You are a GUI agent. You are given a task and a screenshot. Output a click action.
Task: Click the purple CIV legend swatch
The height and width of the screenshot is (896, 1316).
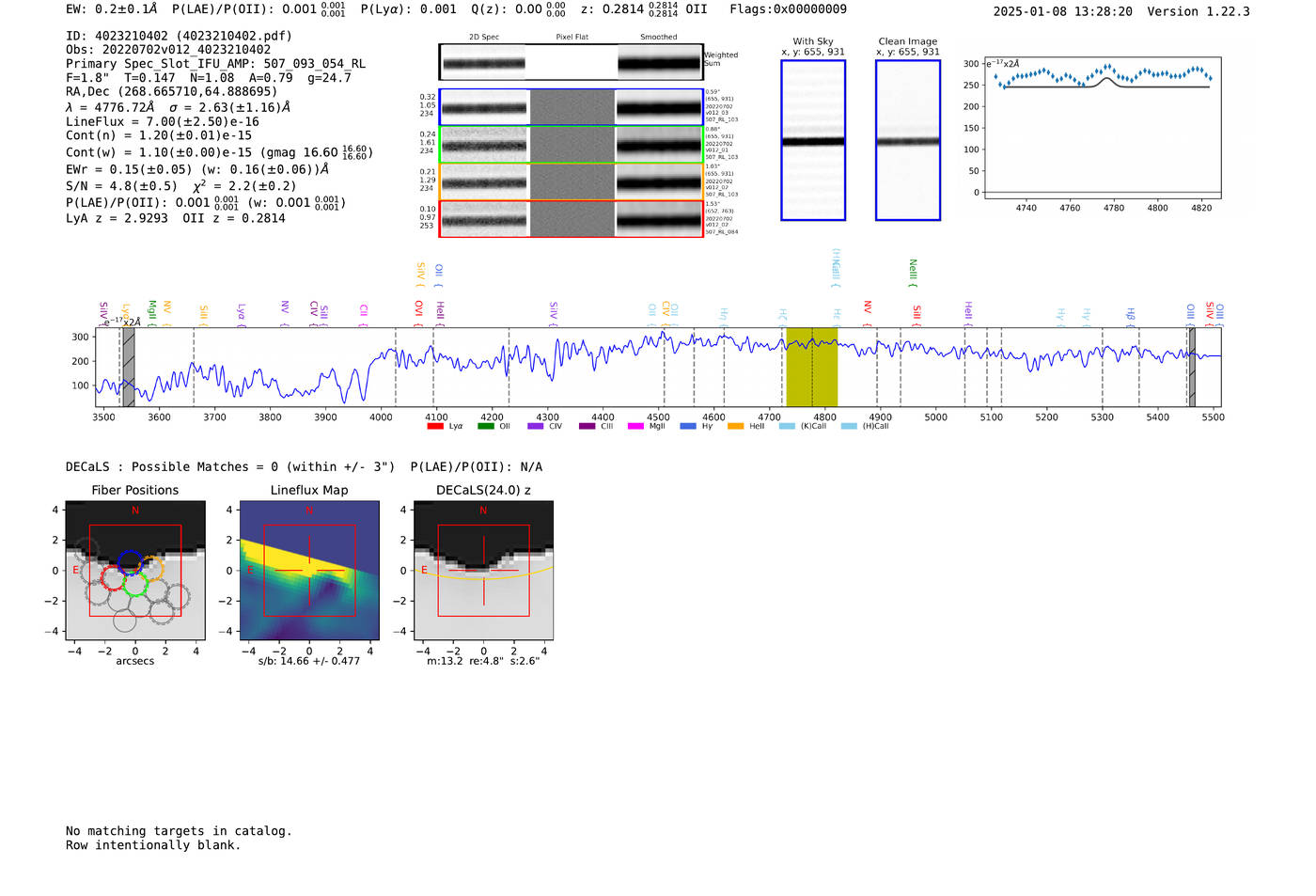(x=536, y=427)
